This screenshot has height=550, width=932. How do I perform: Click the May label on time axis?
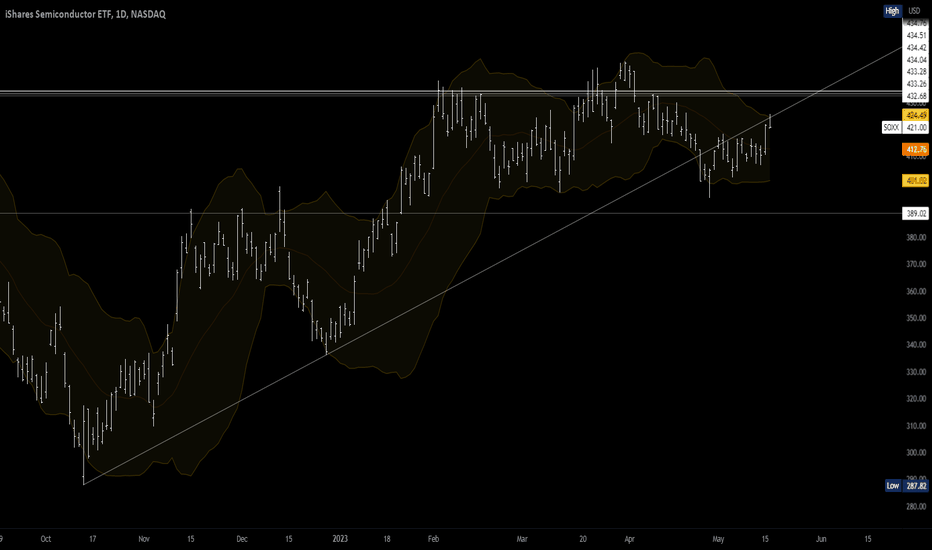pos(718,539)
